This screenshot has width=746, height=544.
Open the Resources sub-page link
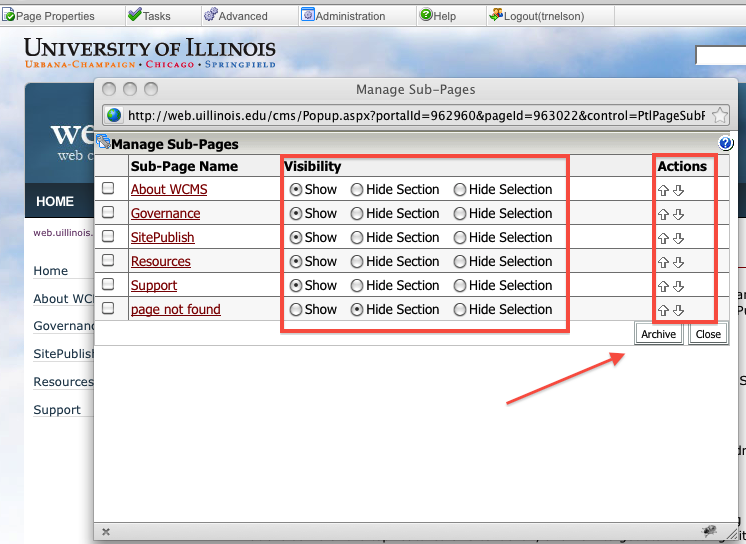click(x=160, y=261)
